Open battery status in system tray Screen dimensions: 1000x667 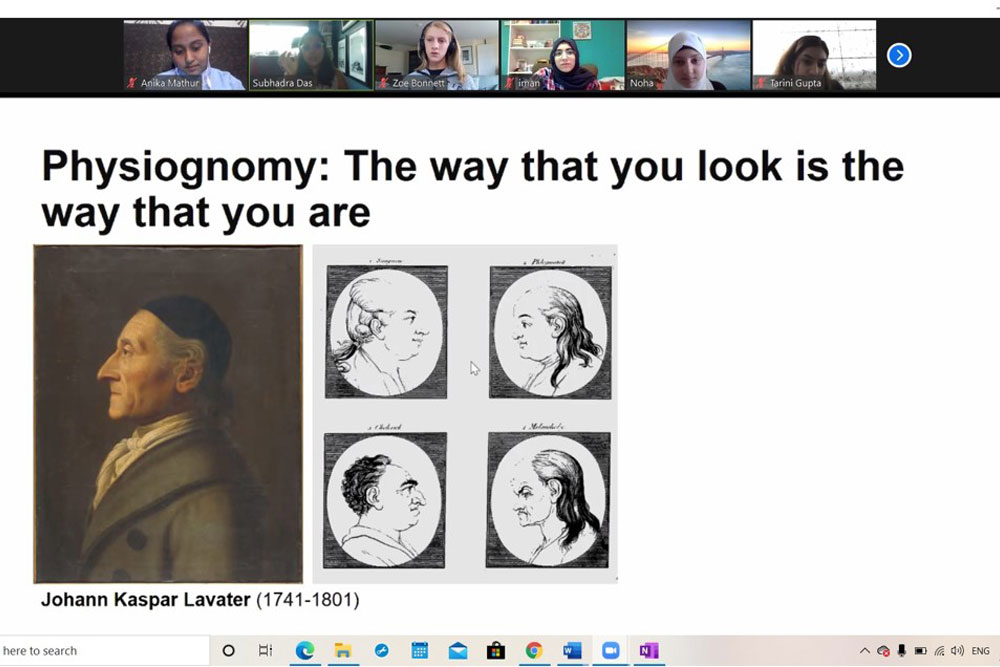(x=920, y=651)
